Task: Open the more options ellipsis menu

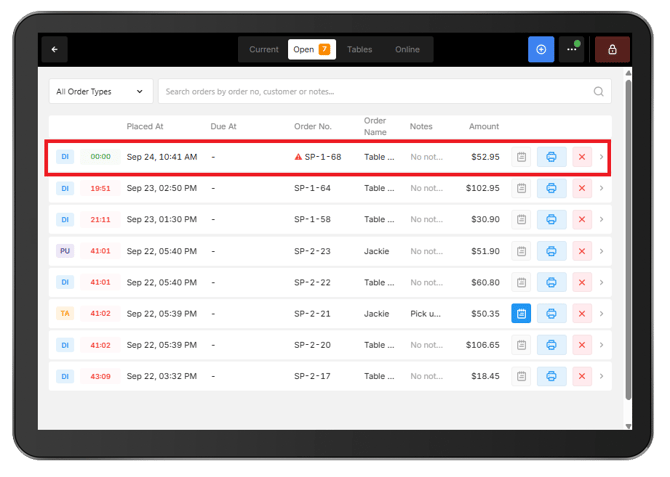Action: click(572, 50)
